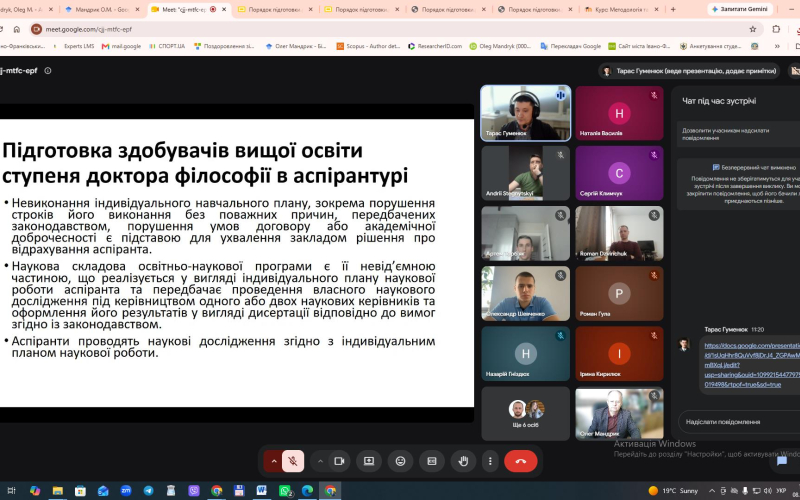The height and width of the screenshot is (500, 800).
Task: Select Наталія Василів participant tile
Action: (x=619, y=113)
